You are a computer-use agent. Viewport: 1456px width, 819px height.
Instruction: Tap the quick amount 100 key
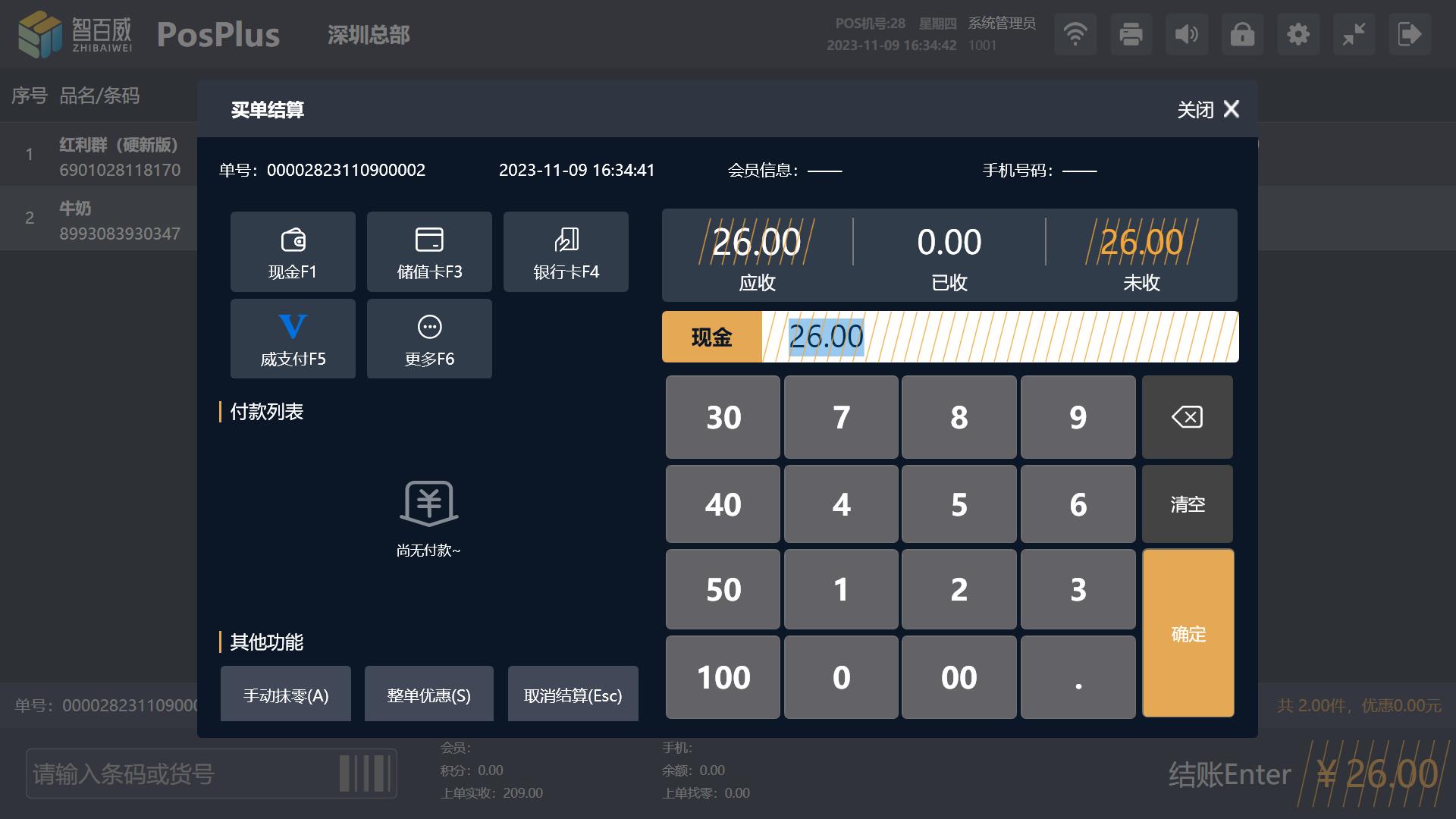tap(723, 677)
